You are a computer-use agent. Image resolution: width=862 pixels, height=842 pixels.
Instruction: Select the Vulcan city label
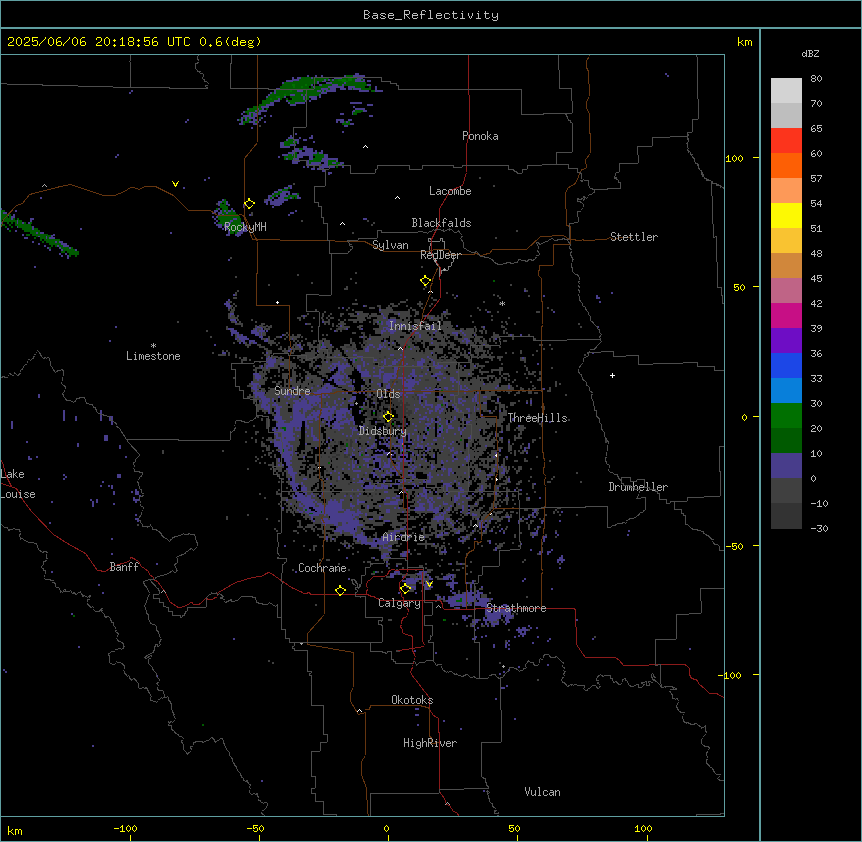(543, 792)
